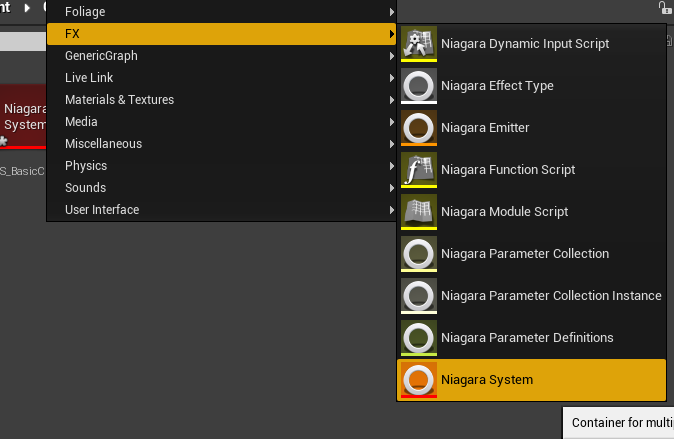Expand the Materials & Textures arrow
Image resolution: width=674 pixels, height=439 pixels.
(392, 100)
